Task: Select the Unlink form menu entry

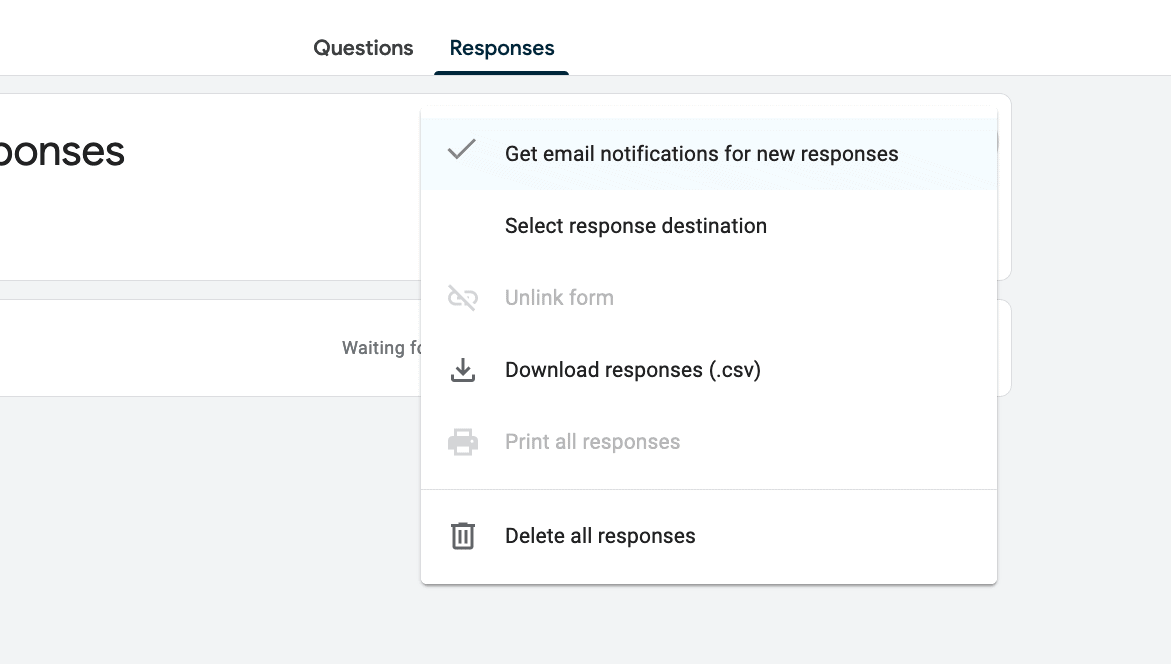Action: click(x=709, y=297)
